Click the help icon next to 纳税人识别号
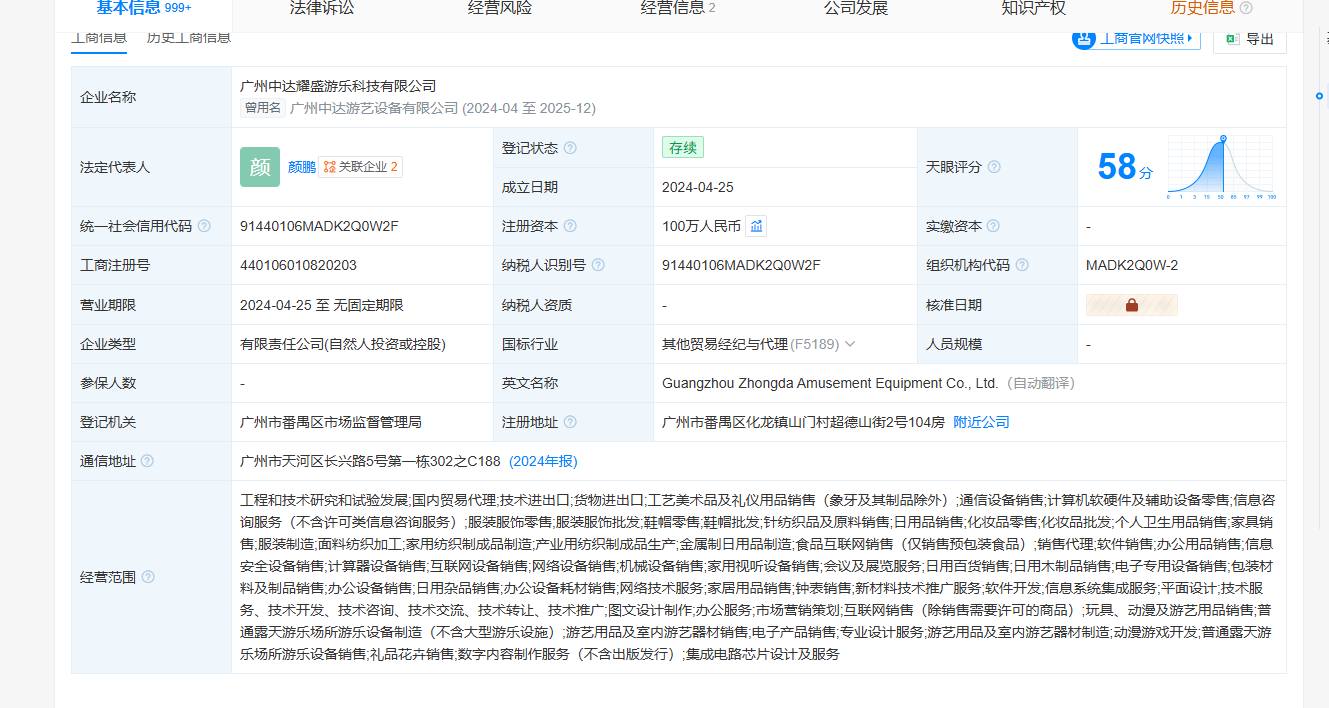Image resolution: width=1329 pixels, height=708 pixels. (x=598, y=265)
